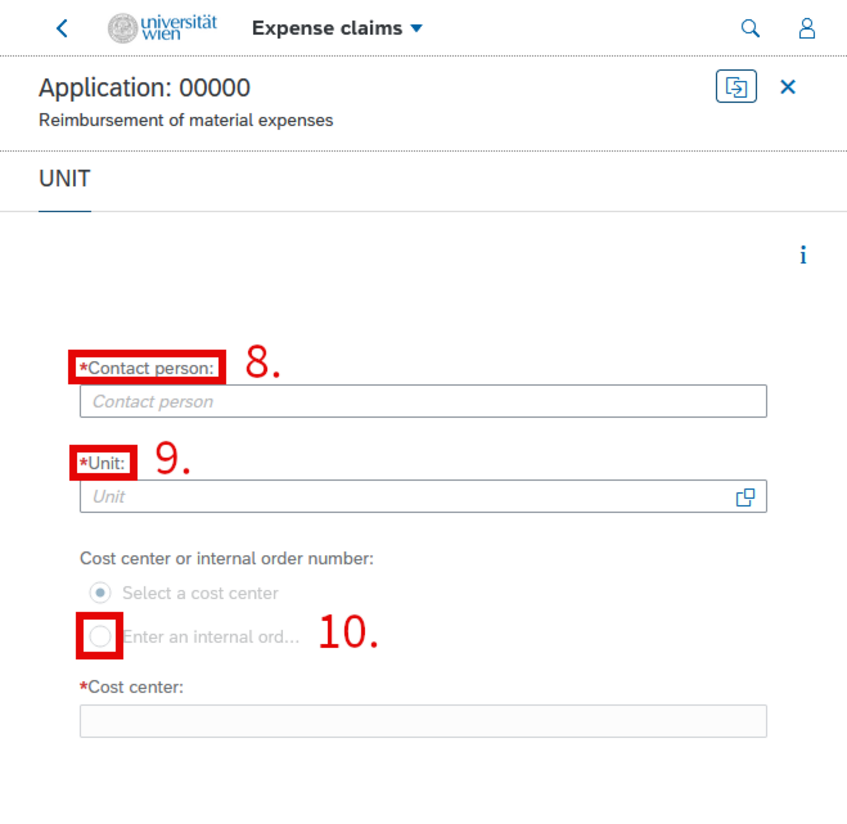Click the 'Enter an internal ord...' label text

[x=211, y=637]
